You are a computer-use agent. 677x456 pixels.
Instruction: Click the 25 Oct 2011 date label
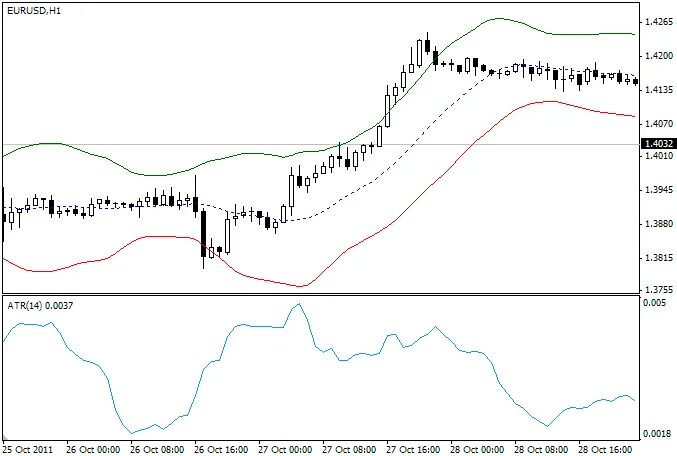click(x=30, y=449)
